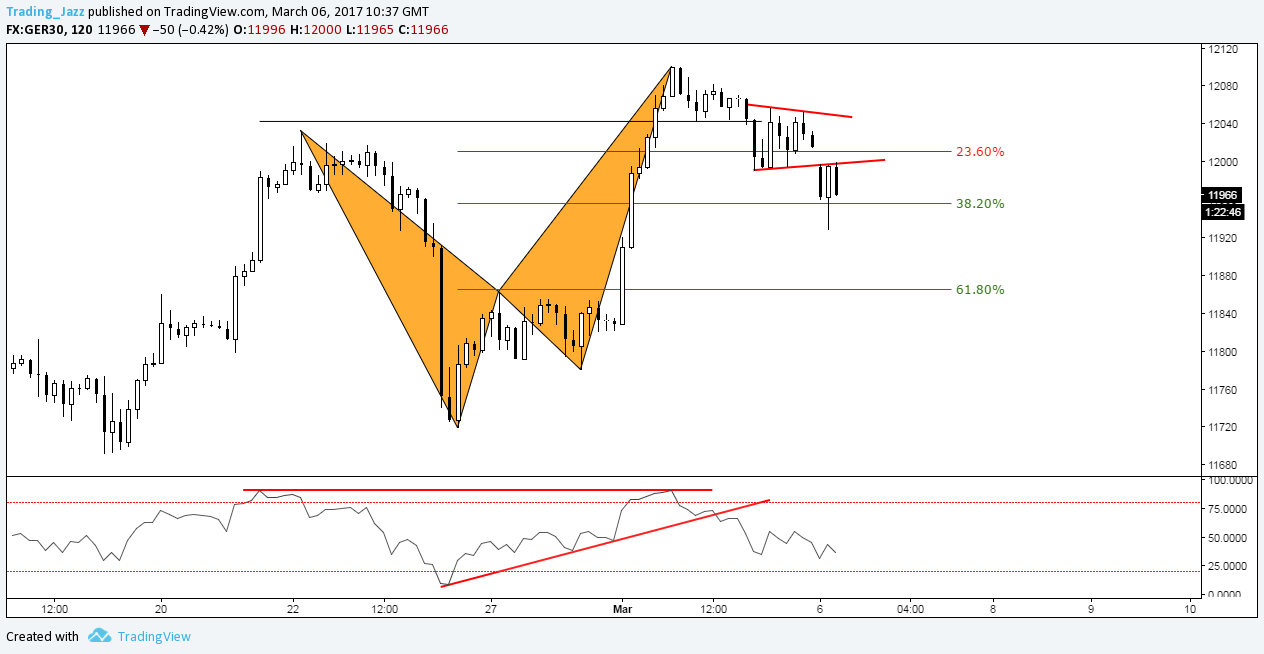Click the 100.0000 indicator scale label
Viewport: 1264px width, 654px height.
[1230, 481]
